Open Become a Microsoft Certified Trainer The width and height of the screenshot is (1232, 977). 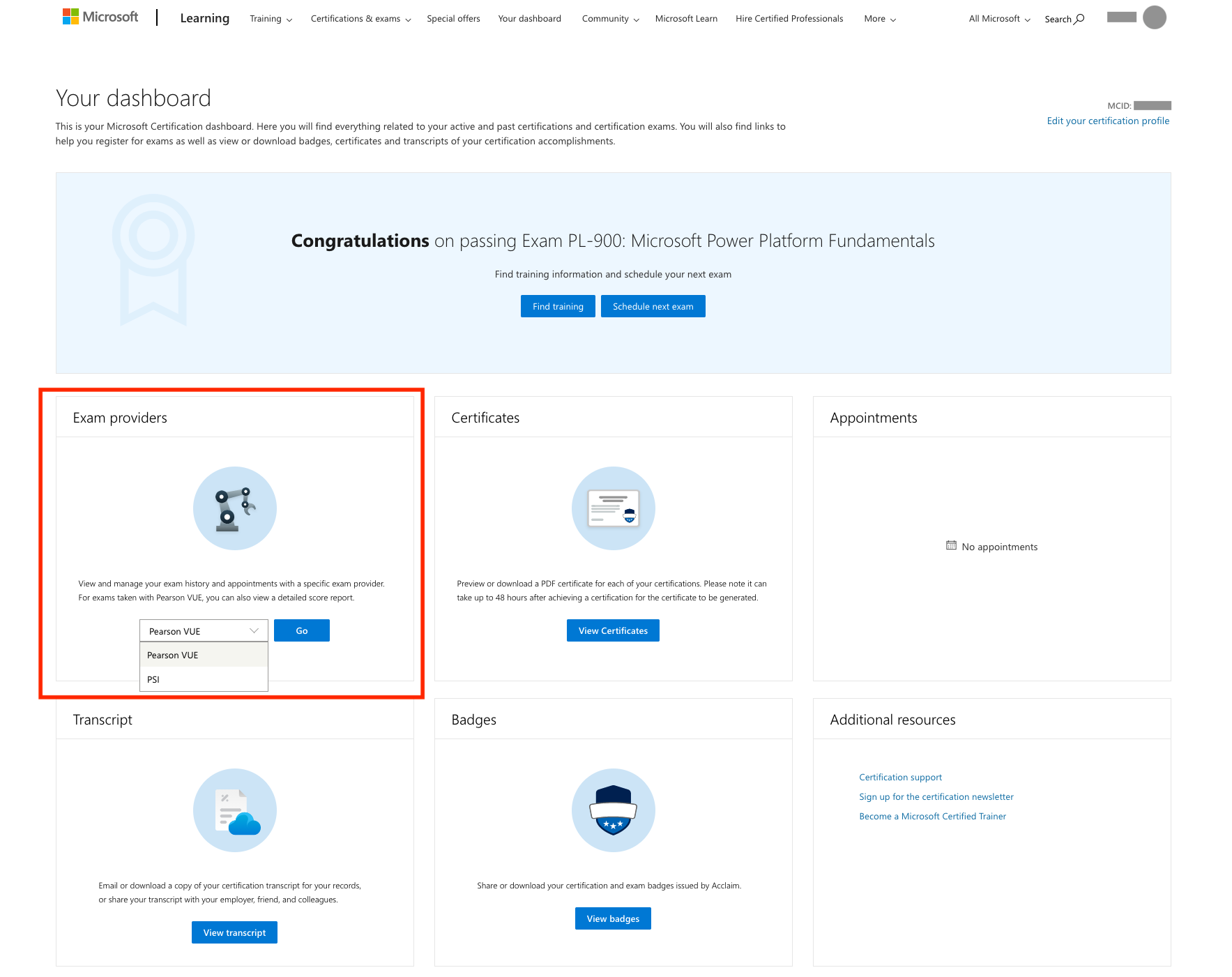coord(932,816)
